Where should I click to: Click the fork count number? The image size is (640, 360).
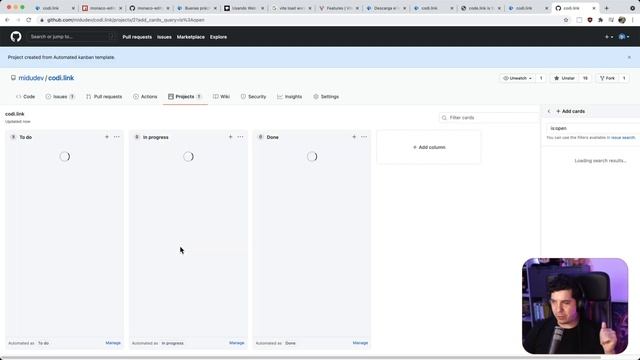[x=624, y=78]
